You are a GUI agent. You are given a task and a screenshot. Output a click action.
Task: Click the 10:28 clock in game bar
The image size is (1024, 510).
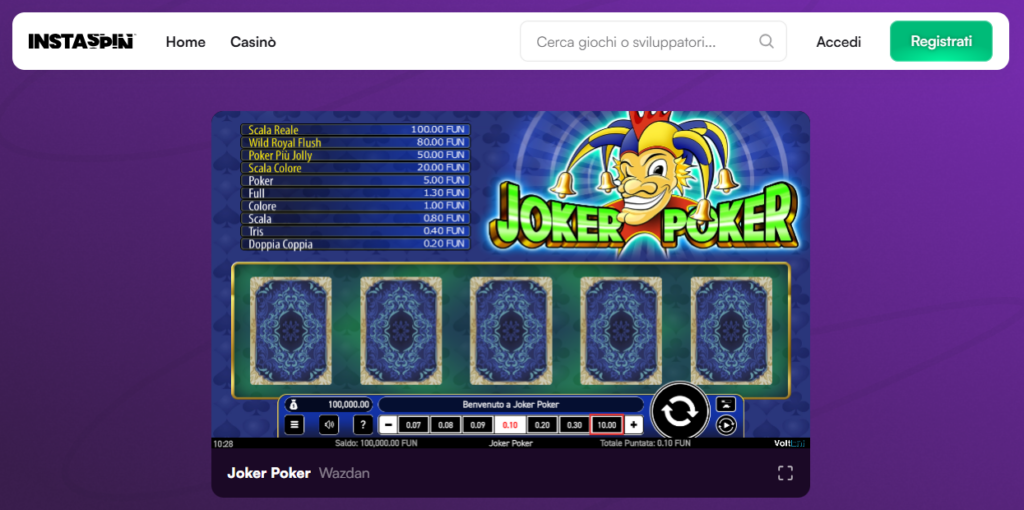pos(223,443)
